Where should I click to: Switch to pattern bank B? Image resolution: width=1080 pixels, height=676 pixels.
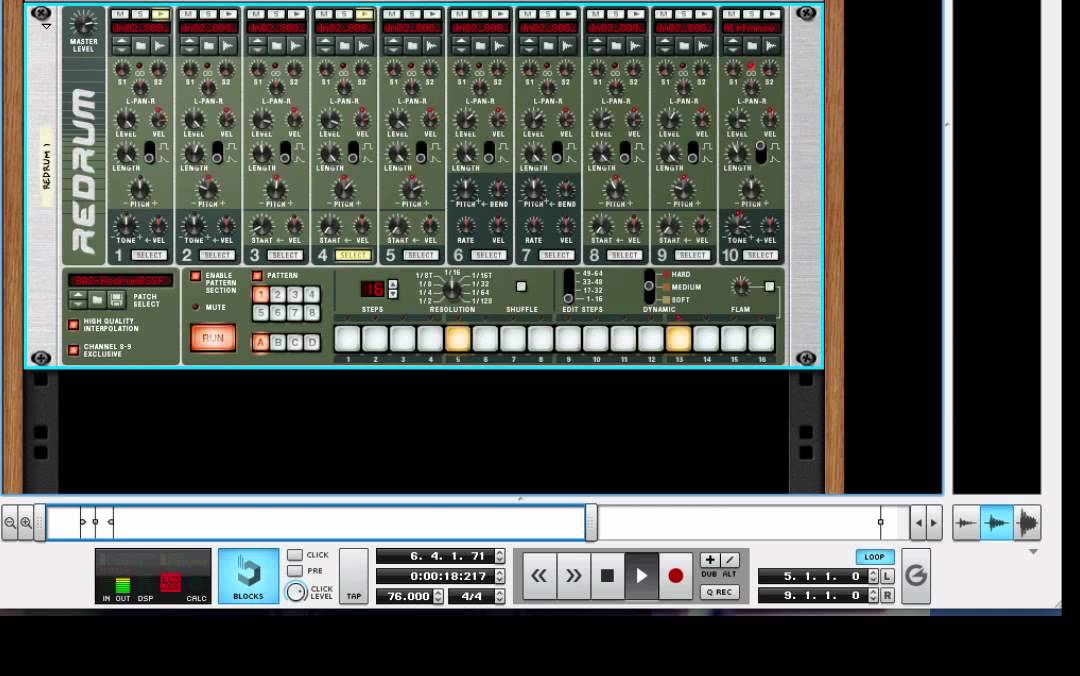click(278, 342)
